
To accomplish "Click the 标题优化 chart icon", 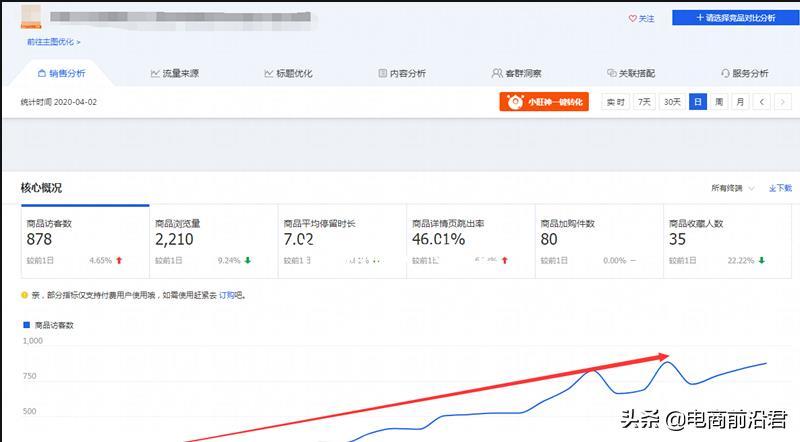I will (268, 73).
